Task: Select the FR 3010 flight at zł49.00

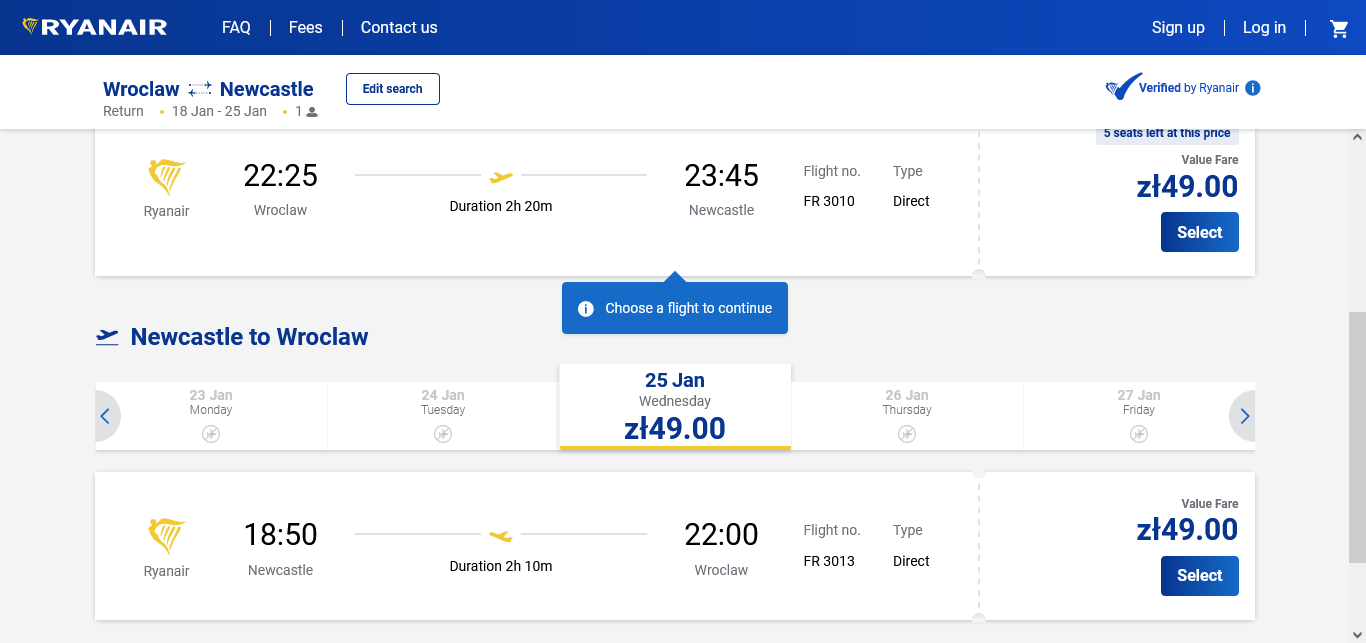Action: (x=1199, y=232)
